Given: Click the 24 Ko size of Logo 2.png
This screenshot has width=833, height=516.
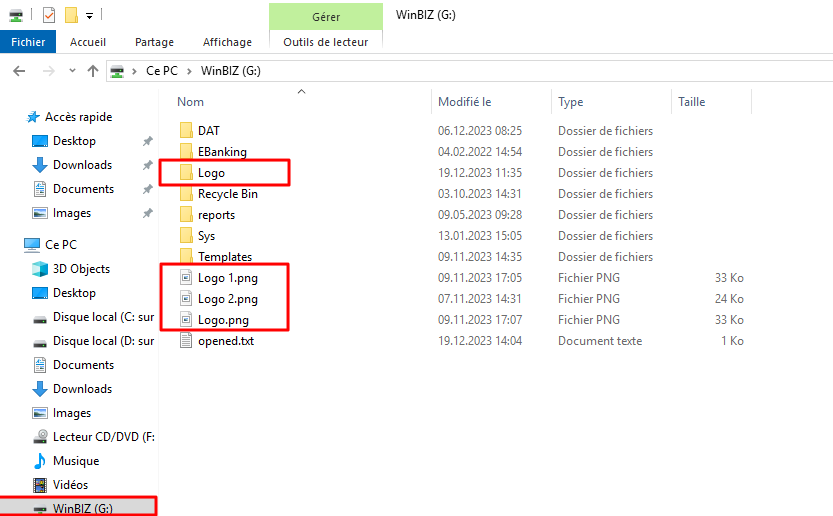Looking at the screenshot, I should coord(729,299).
